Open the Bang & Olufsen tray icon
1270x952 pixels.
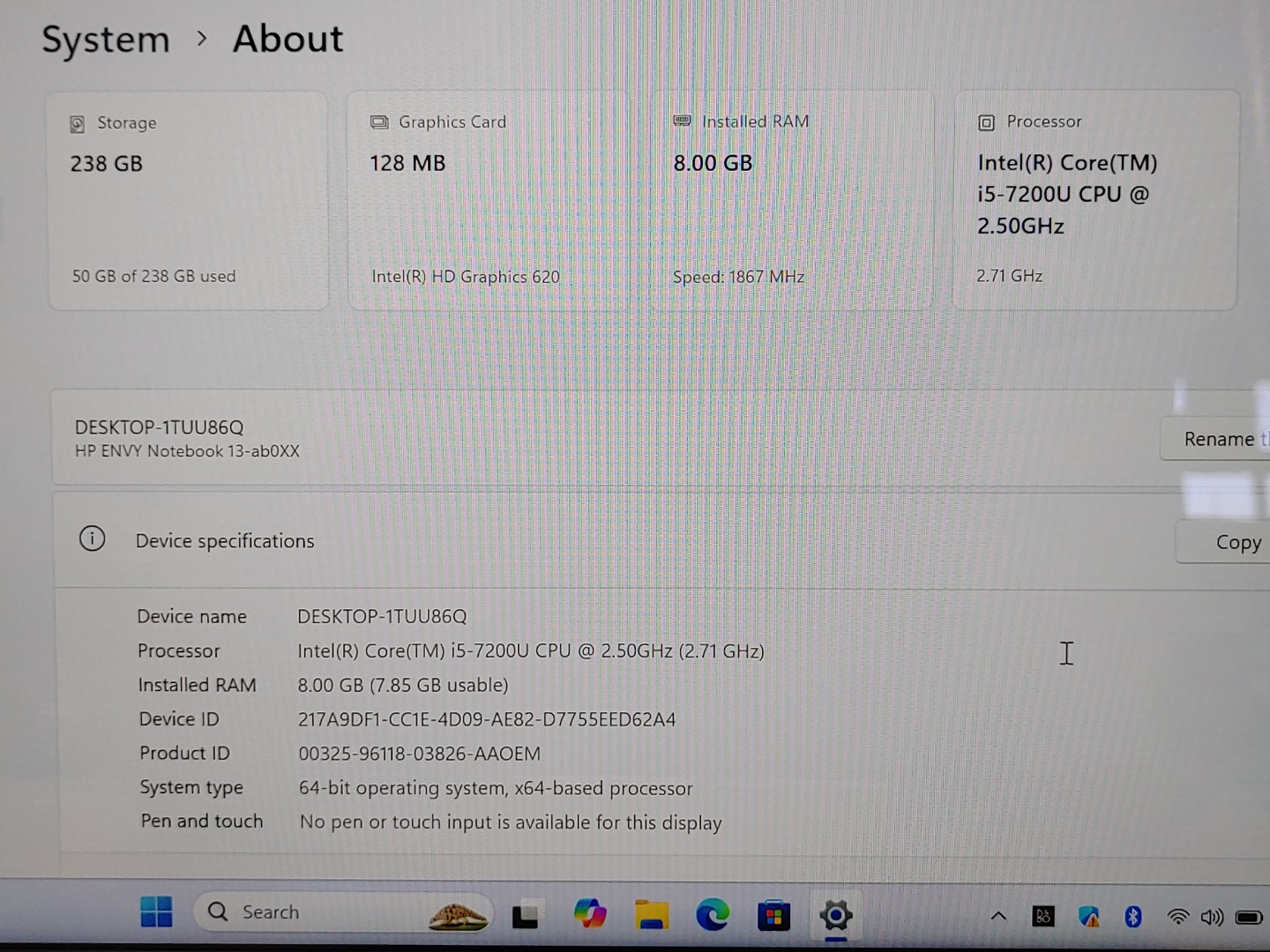(x=1042, y=917)
